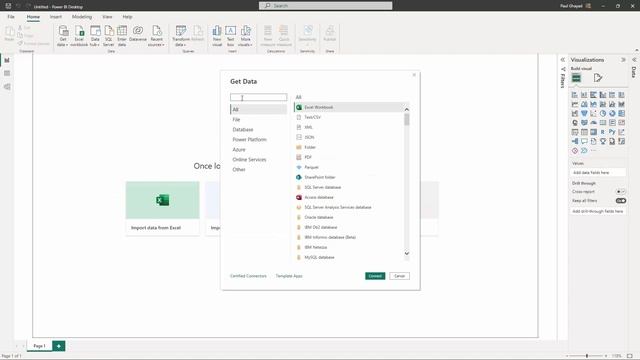Open the Data hub ribbon icon

click(x=95, y=36)
